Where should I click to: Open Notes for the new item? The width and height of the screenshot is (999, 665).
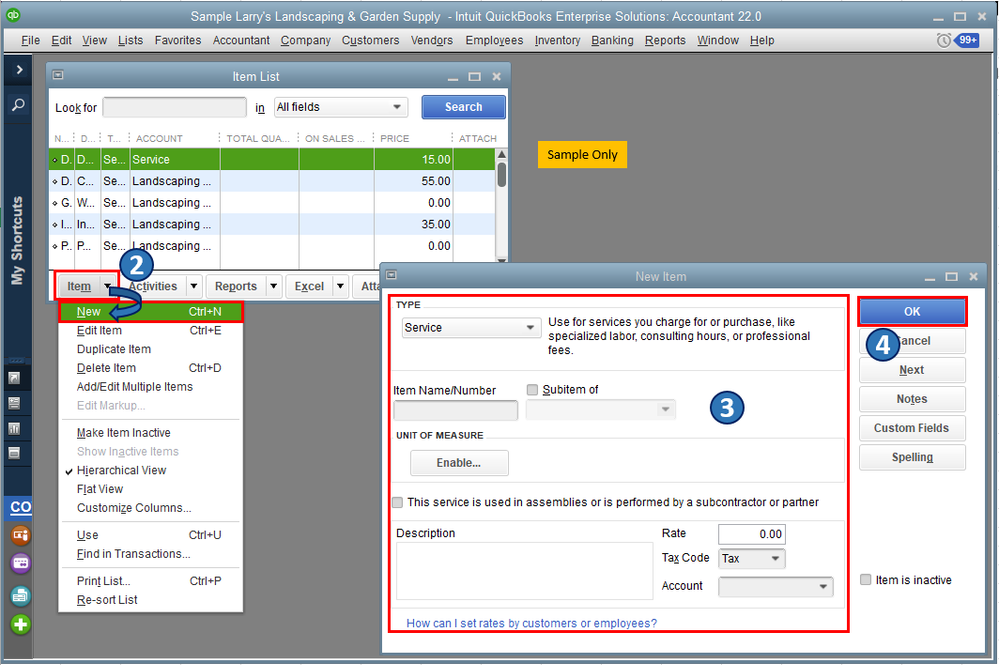pyautogui.click(x=912, y=399)
